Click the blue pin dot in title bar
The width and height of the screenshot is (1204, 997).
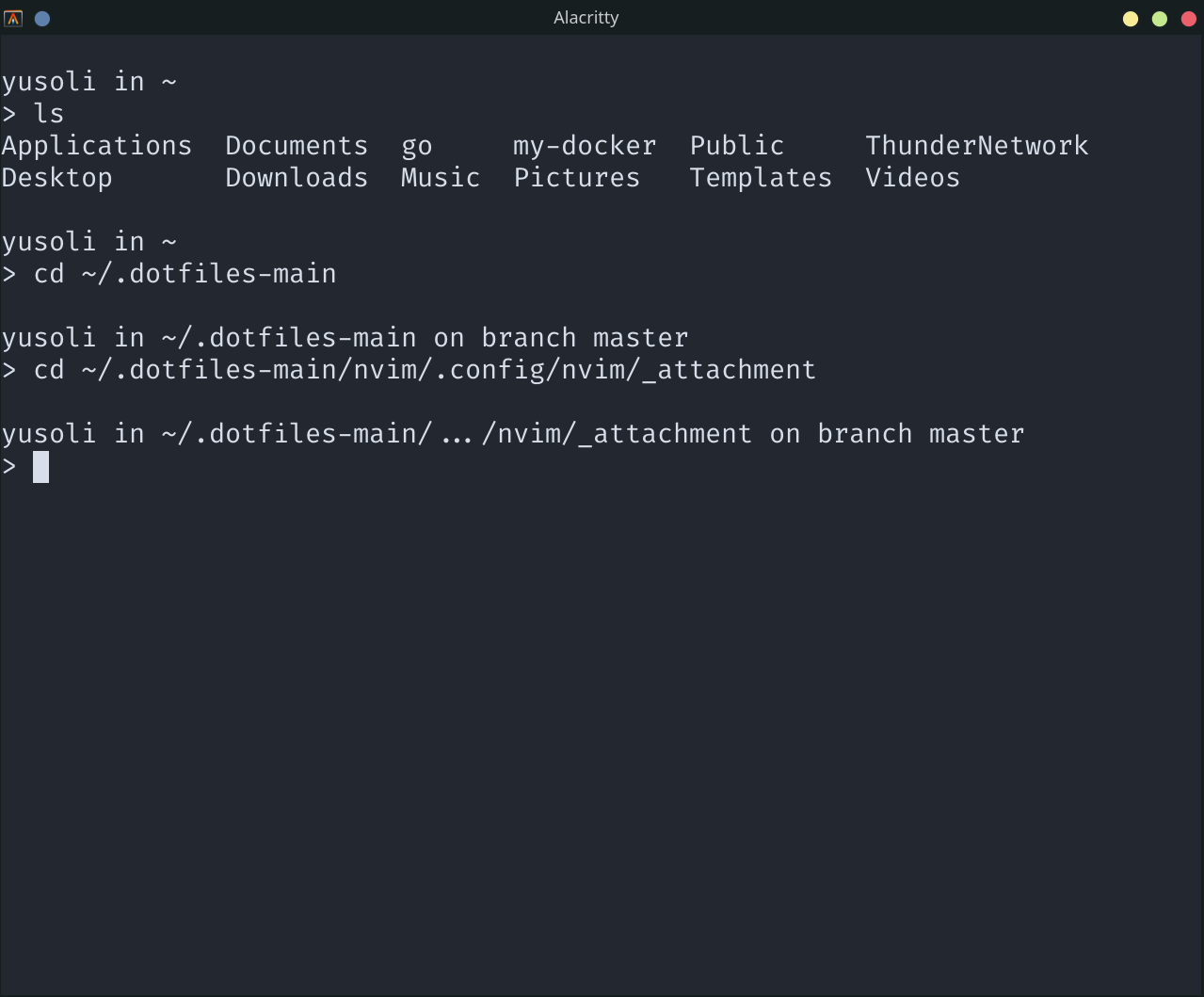coord(42,18)
